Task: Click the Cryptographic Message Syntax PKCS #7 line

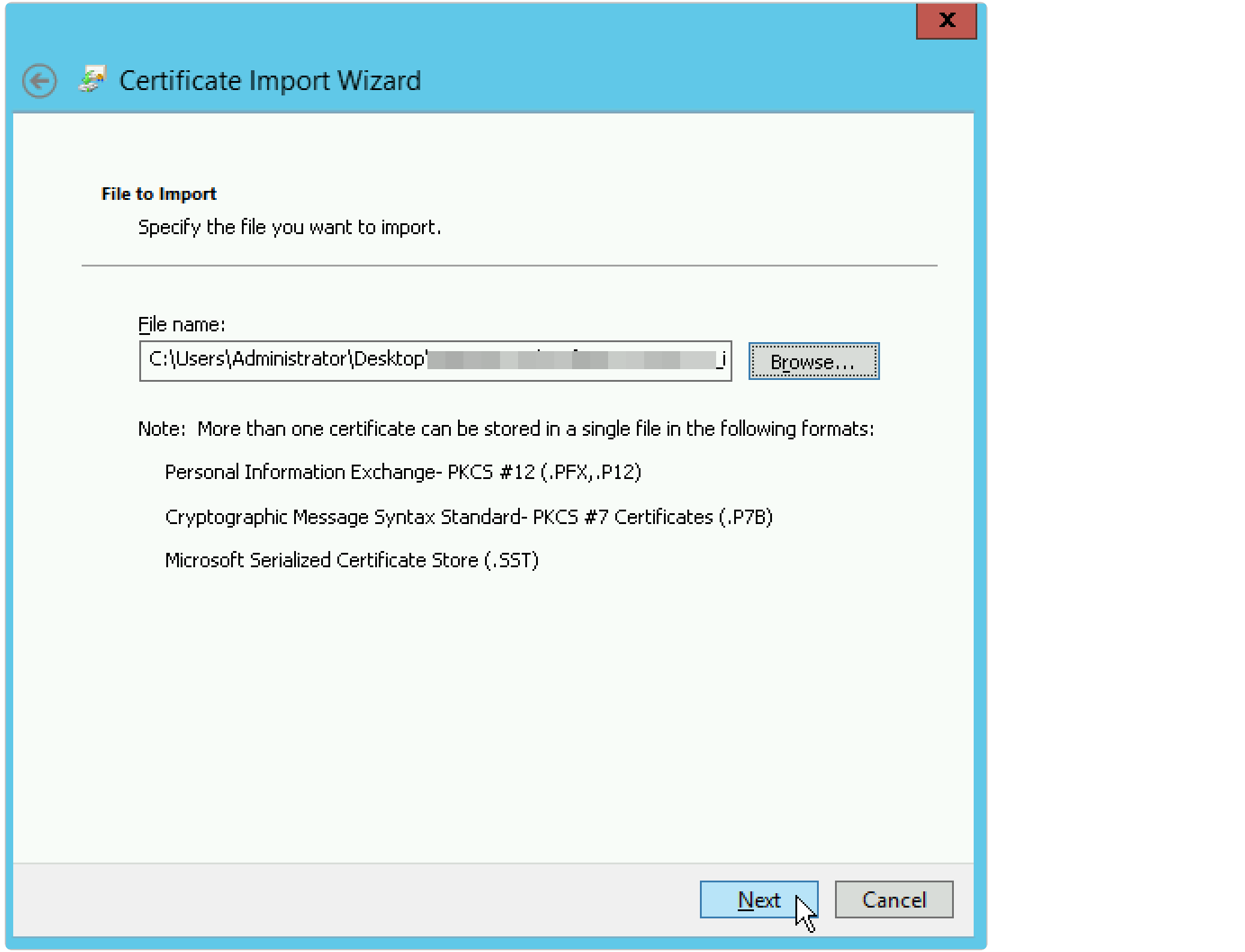Action: tap(468, 517)
